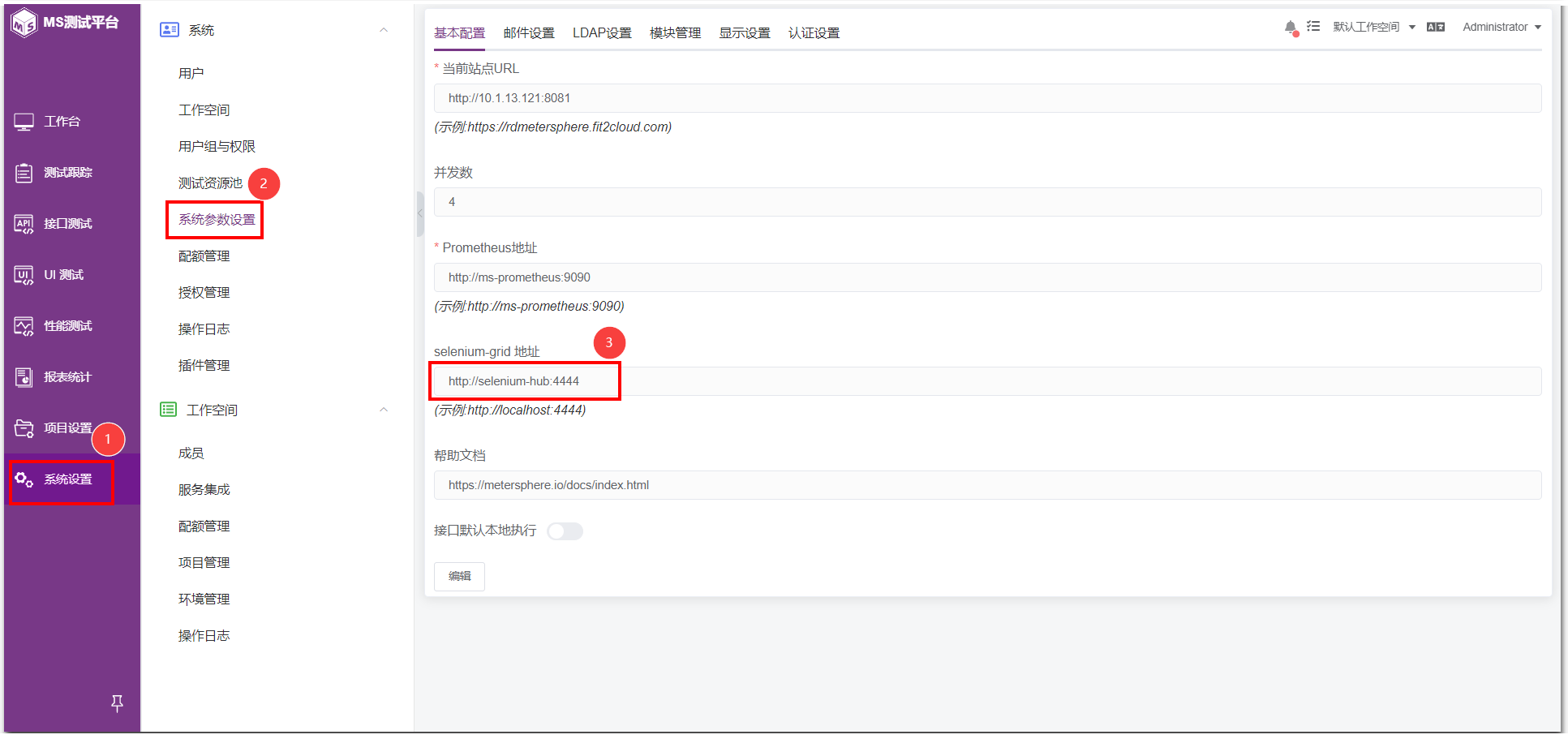Collapse the 工作空间 menu section

tap(384, 410)
